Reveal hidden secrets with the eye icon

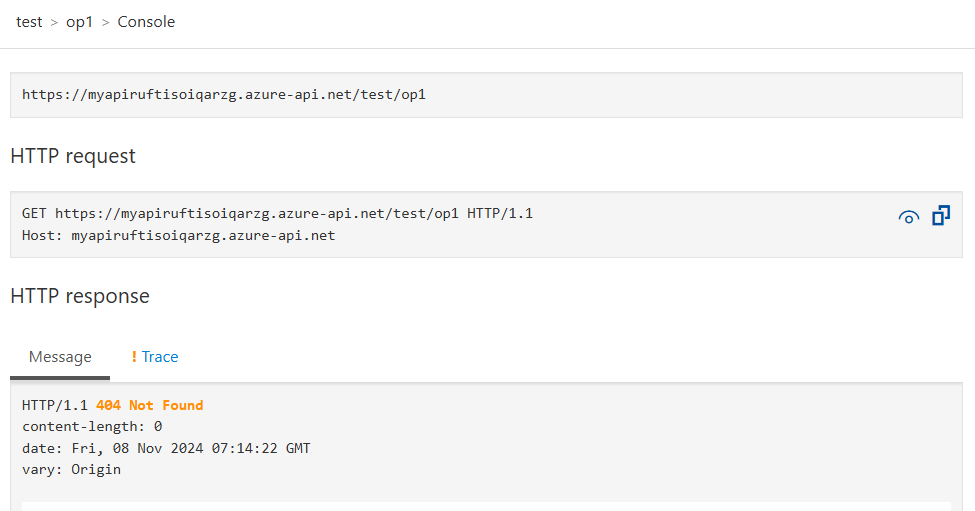908,217
